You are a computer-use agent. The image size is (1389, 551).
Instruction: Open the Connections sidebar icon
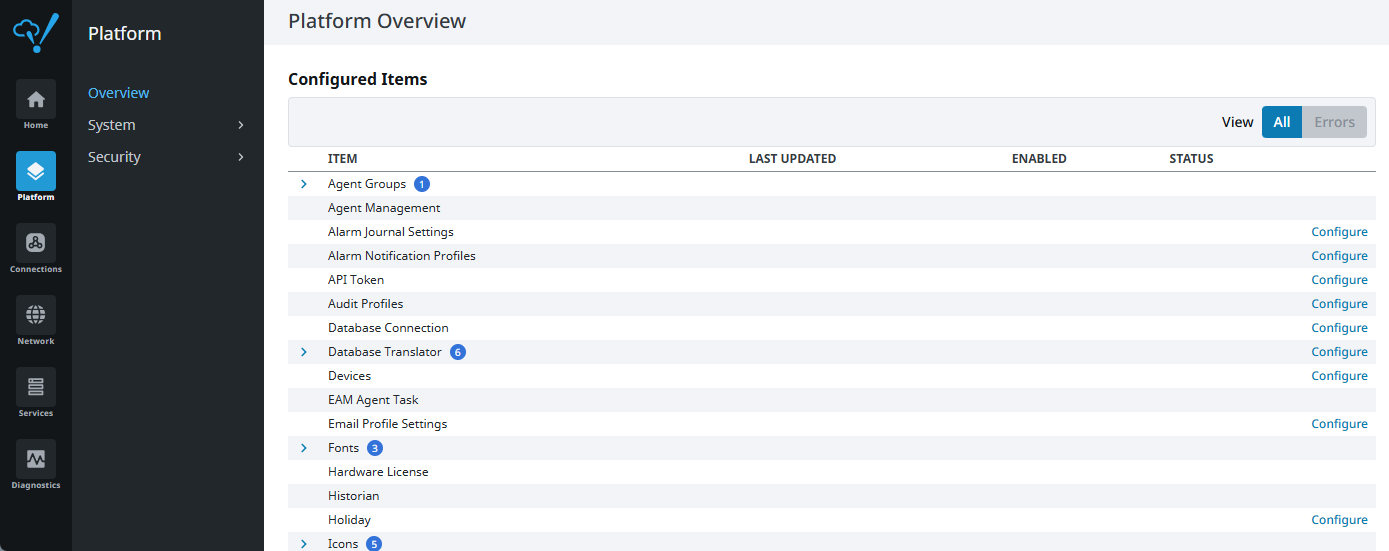[x=36, y=243]
